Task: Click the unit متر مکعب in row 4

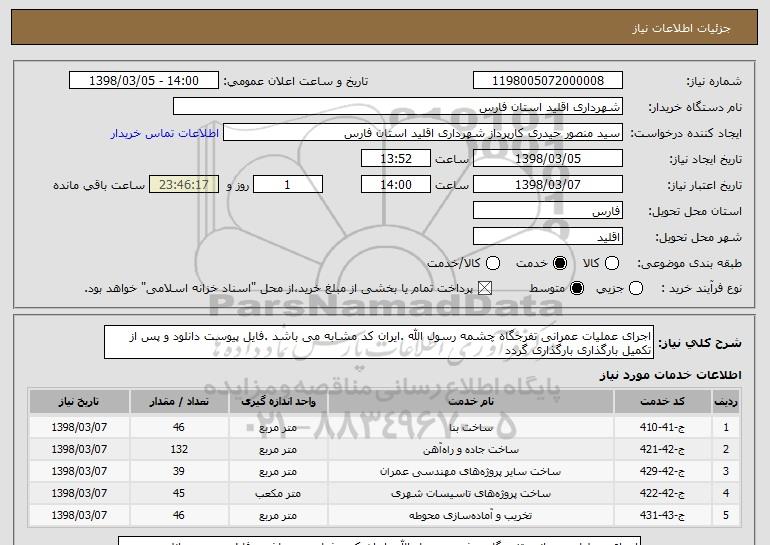Action: 278,493
